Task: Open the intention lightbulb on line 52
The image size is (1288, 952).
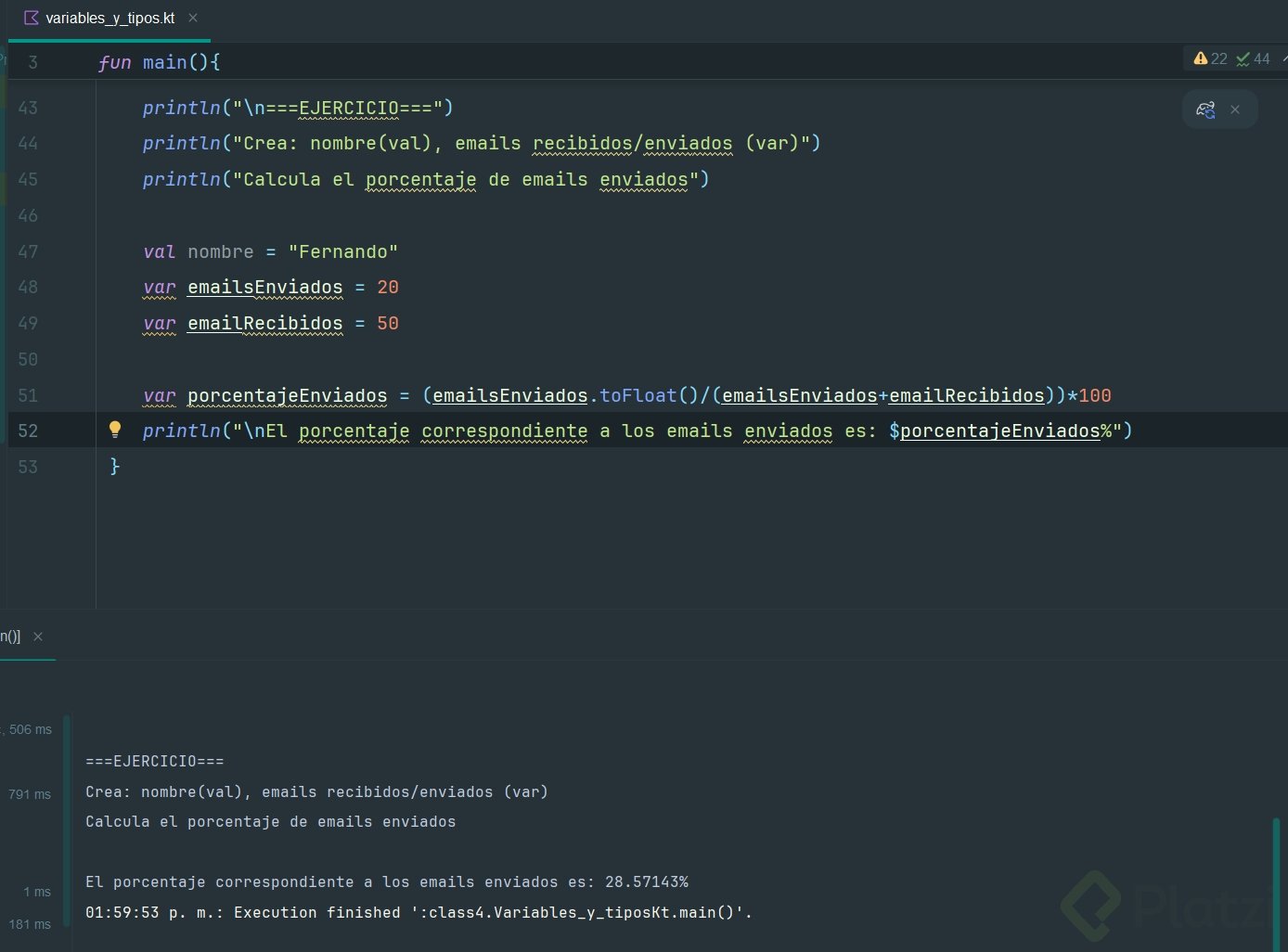Action: click(115, 430)
